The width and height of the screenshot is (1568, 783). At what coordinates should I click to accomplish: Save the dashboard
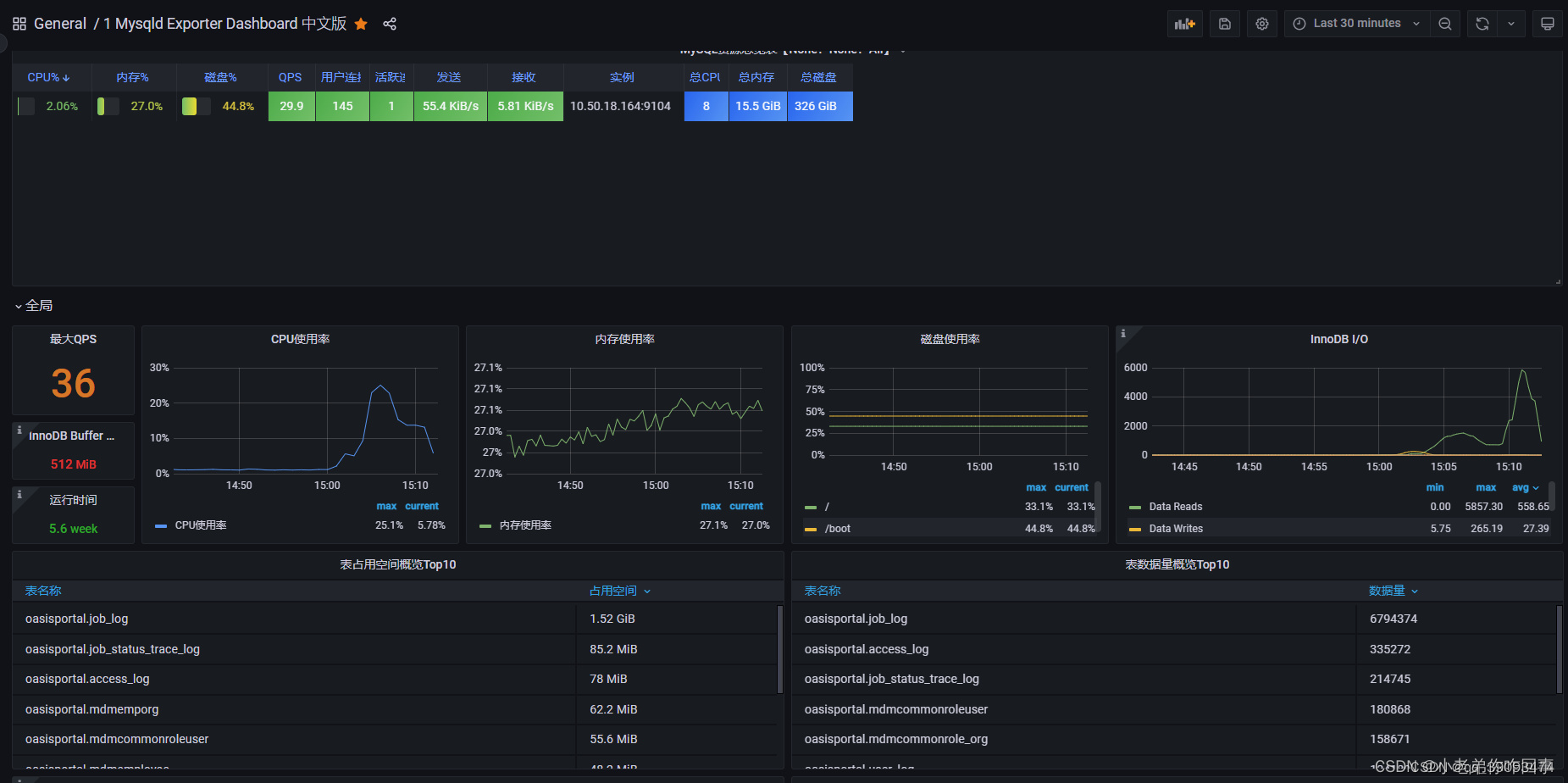tap(1225, 24)
